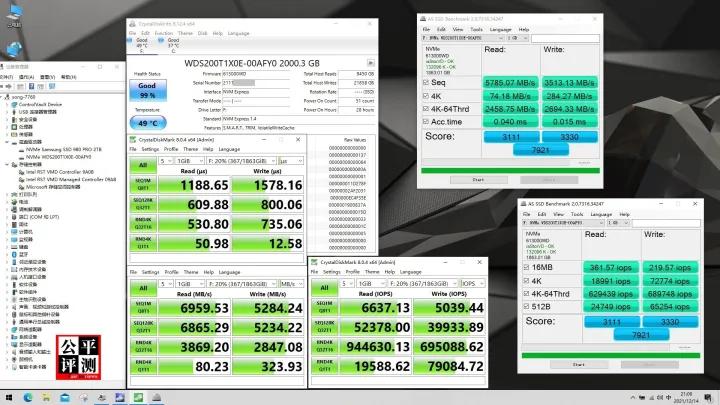Open Windows Start menu
Image resolution: width=720 pixels, height=405 pixels.
click(x=8, y=398)
